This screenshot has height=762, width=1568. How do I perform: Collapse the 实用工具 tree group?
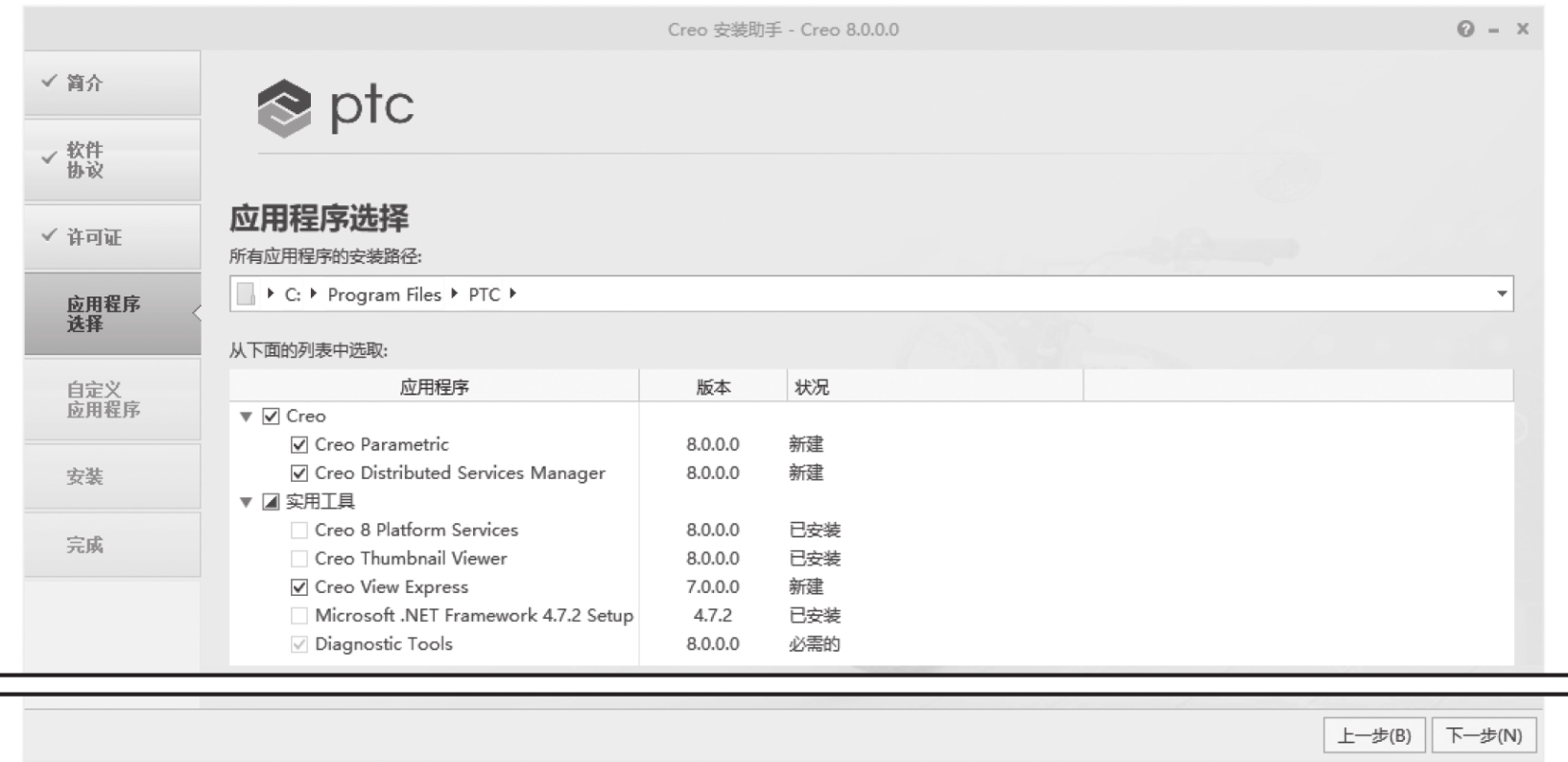(246, 502)
